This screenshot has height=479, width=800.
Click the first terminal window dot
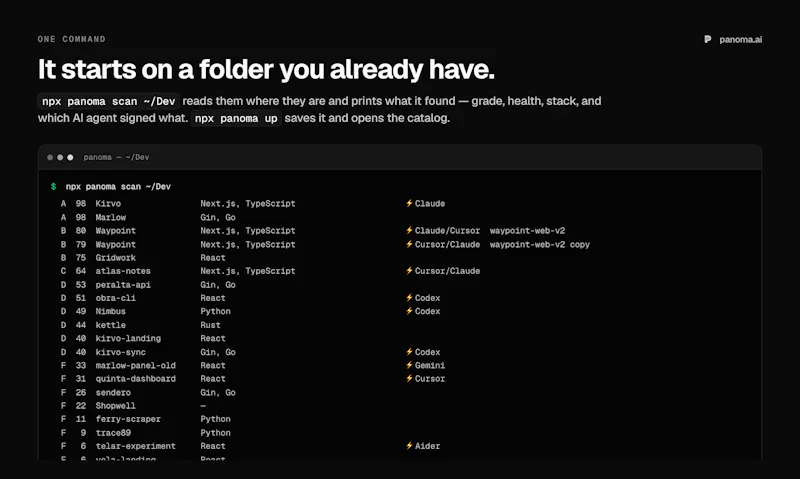click(x=50, y=158)
